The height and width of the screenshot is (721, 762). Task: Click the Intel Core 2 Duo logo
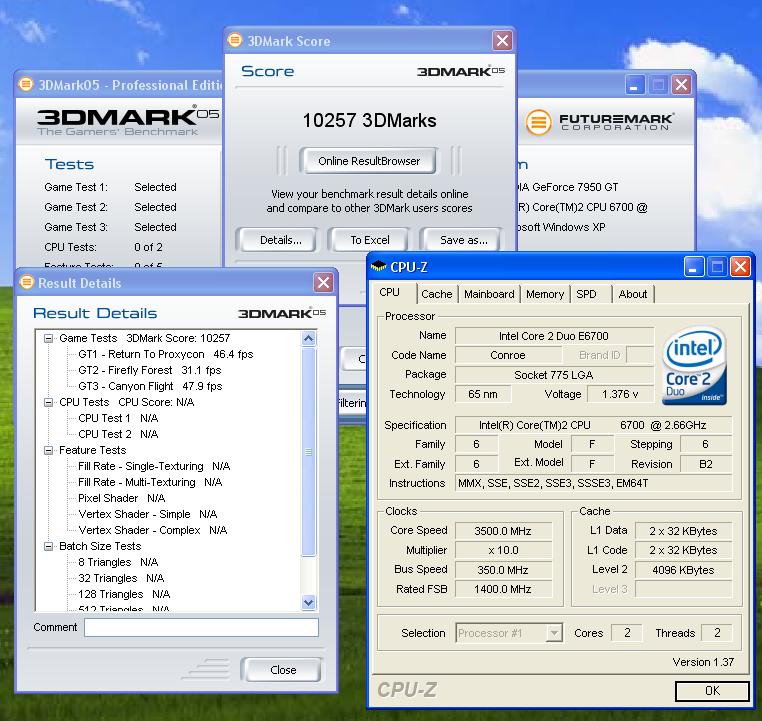click(694, 365)
